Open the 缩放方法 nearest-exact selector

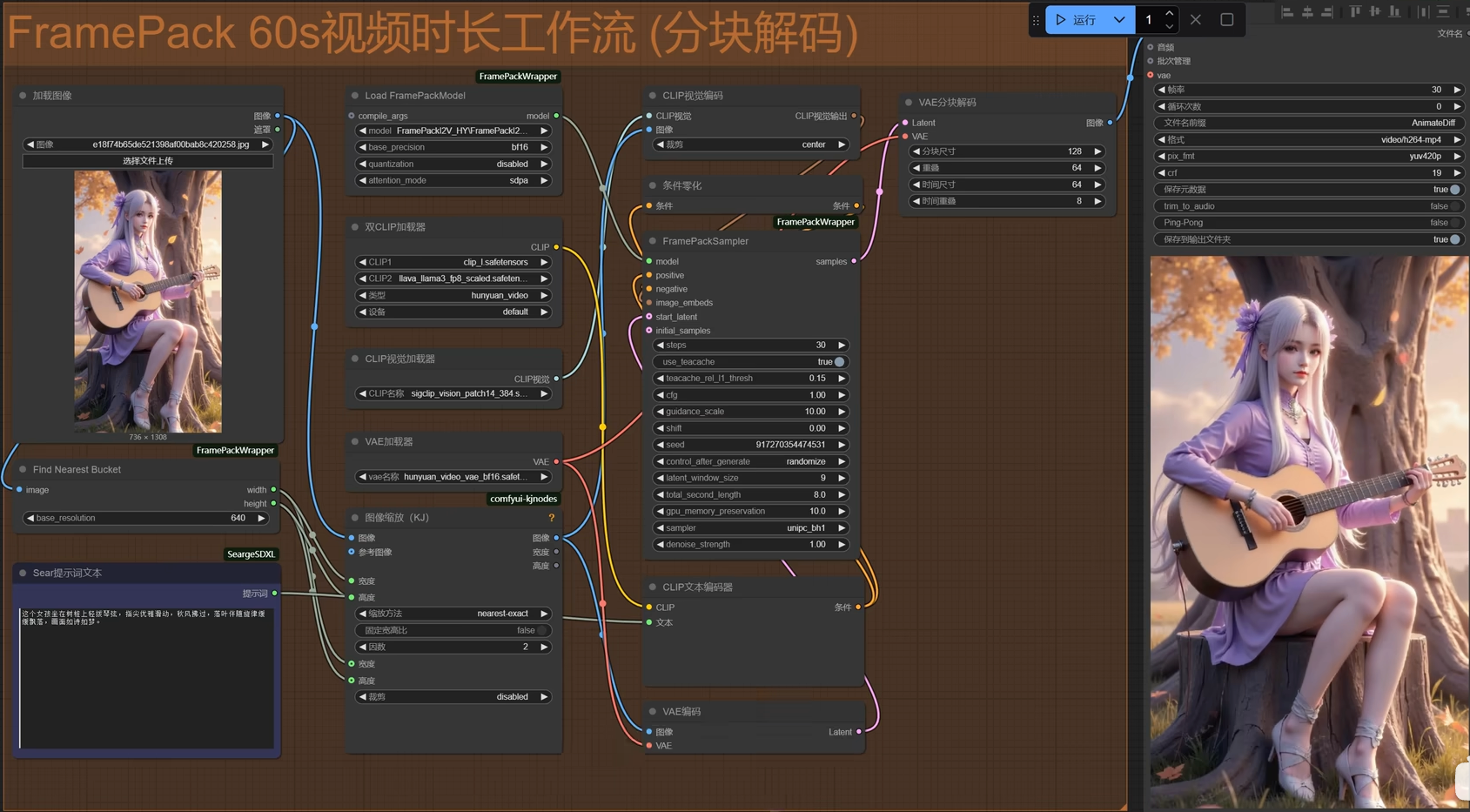[x=453, y=614]
